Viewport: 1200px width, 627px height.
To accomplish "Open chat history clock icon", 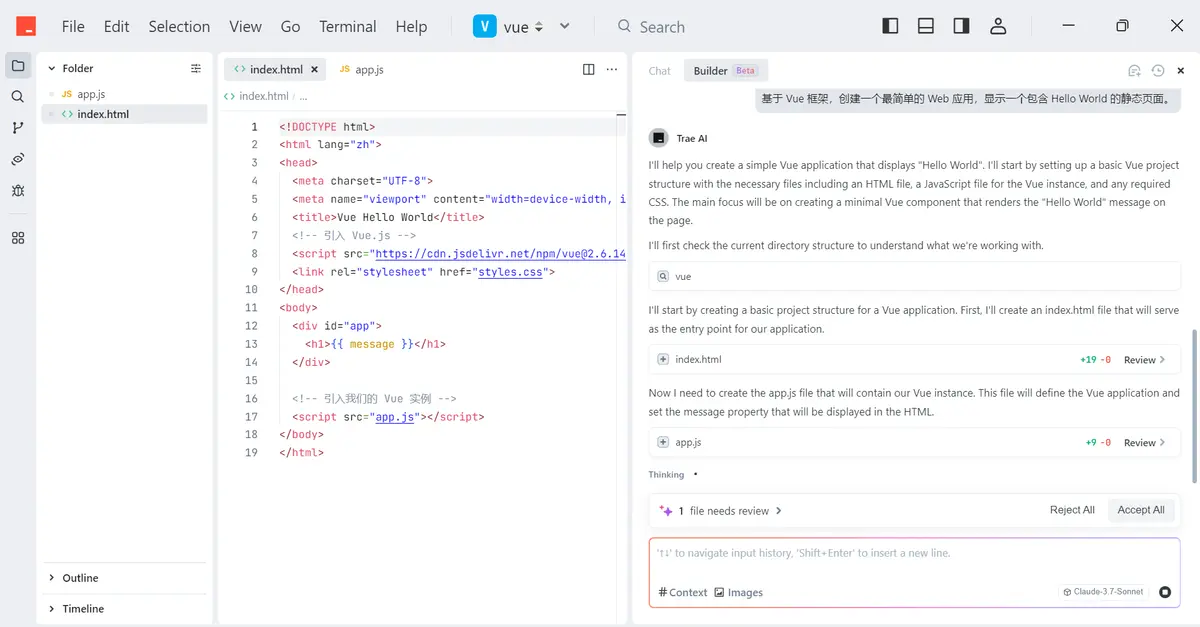I will [x=1158, y=71].
